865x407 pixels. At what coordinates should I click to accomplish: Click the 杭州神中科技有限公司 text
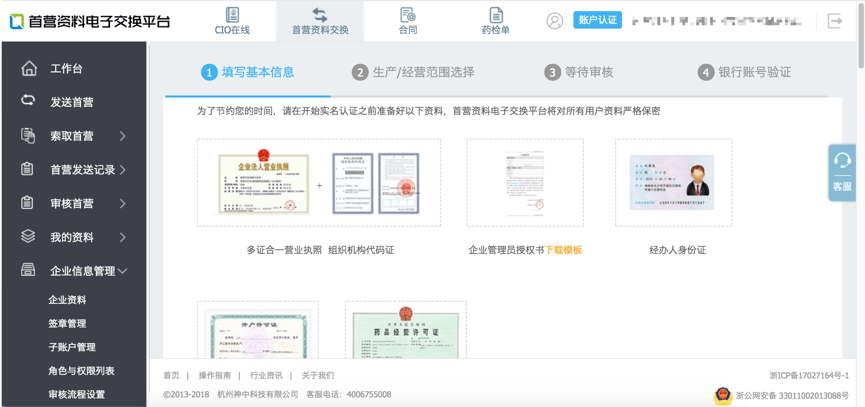coord(258,394)
